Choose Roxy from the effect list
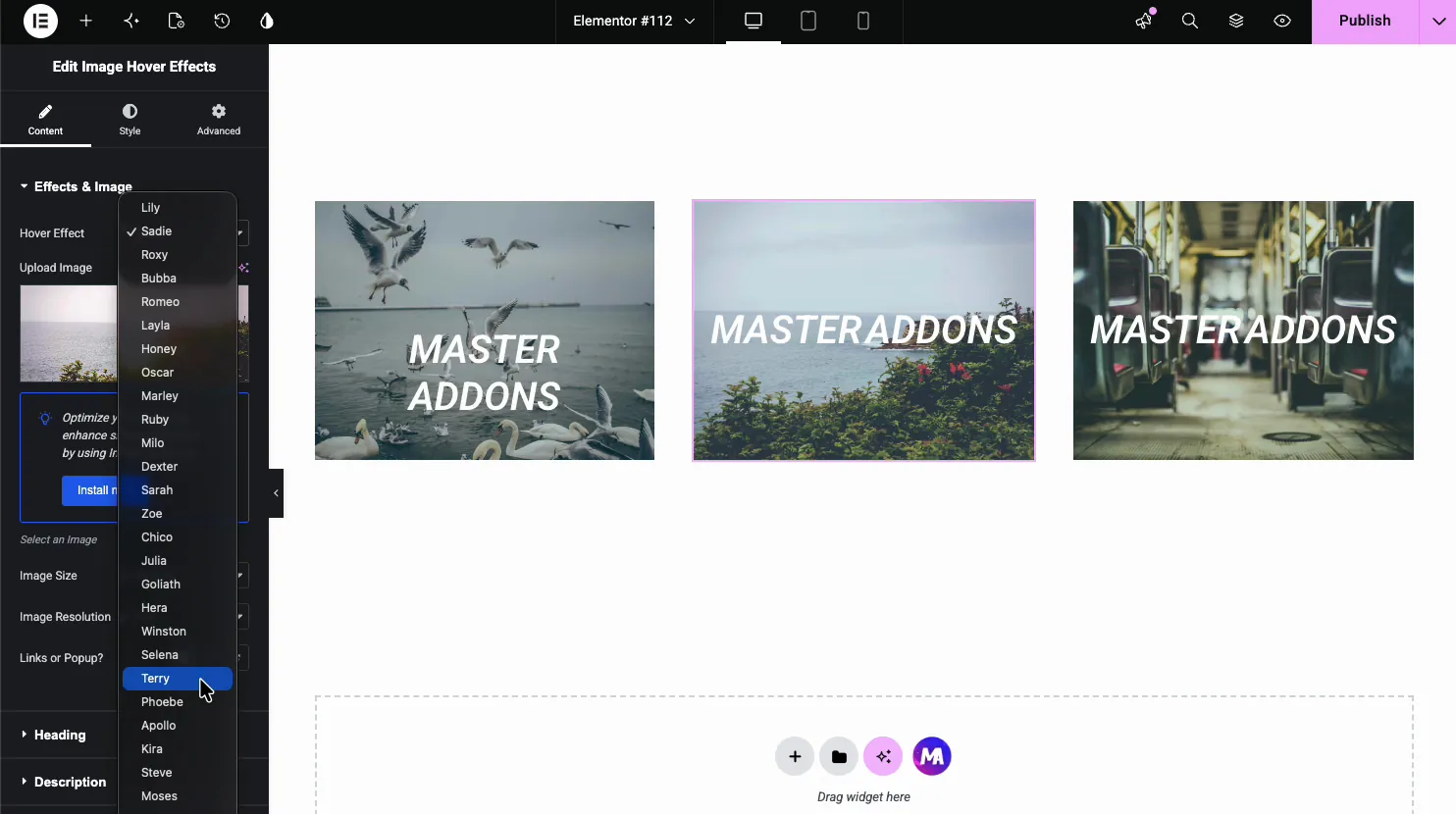 pos(178,255)
